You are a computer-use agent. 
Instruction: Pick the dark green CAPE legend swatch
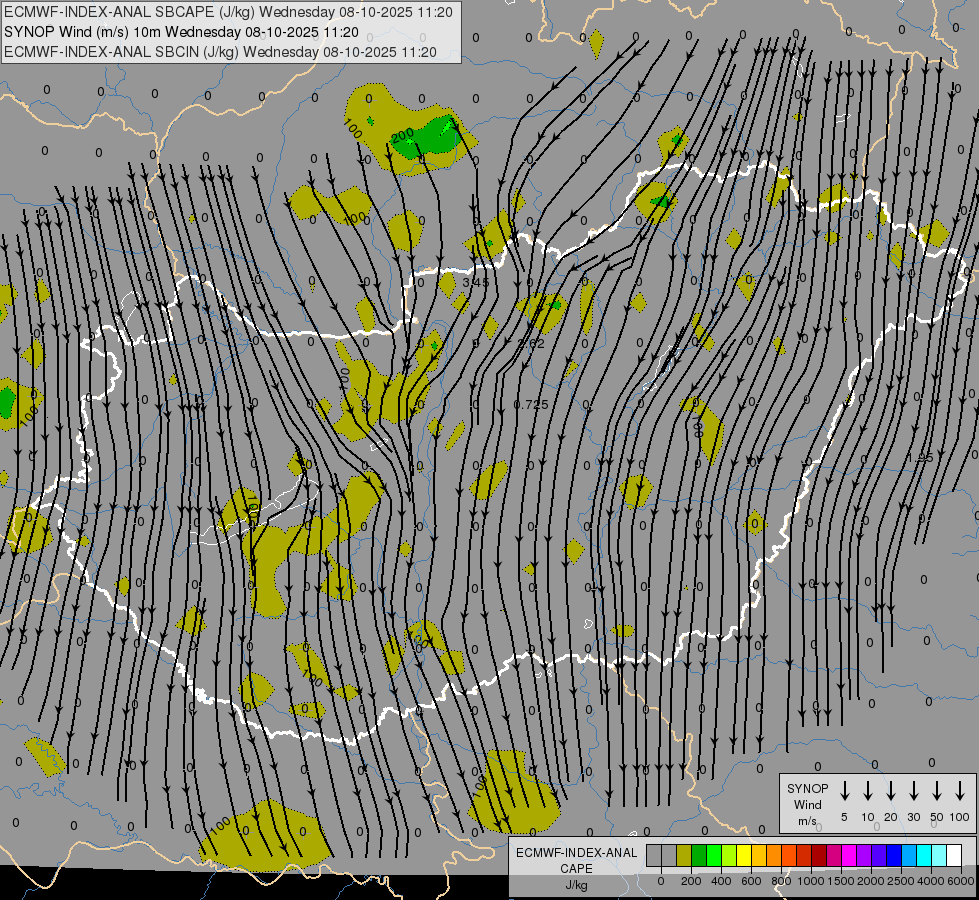699,856
